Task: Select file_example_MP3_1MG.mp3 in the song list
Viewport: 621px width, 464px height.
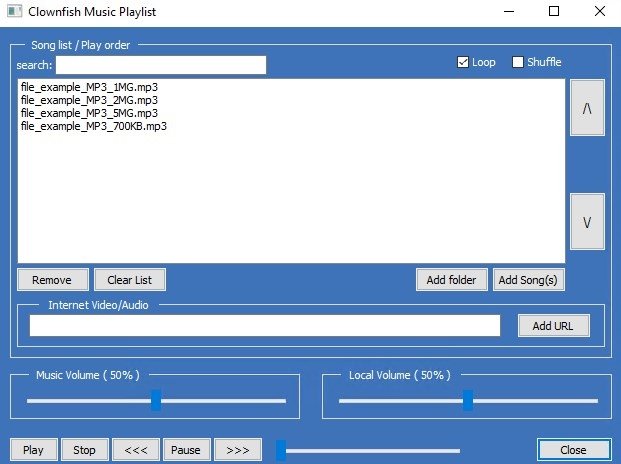Action: 89,87
